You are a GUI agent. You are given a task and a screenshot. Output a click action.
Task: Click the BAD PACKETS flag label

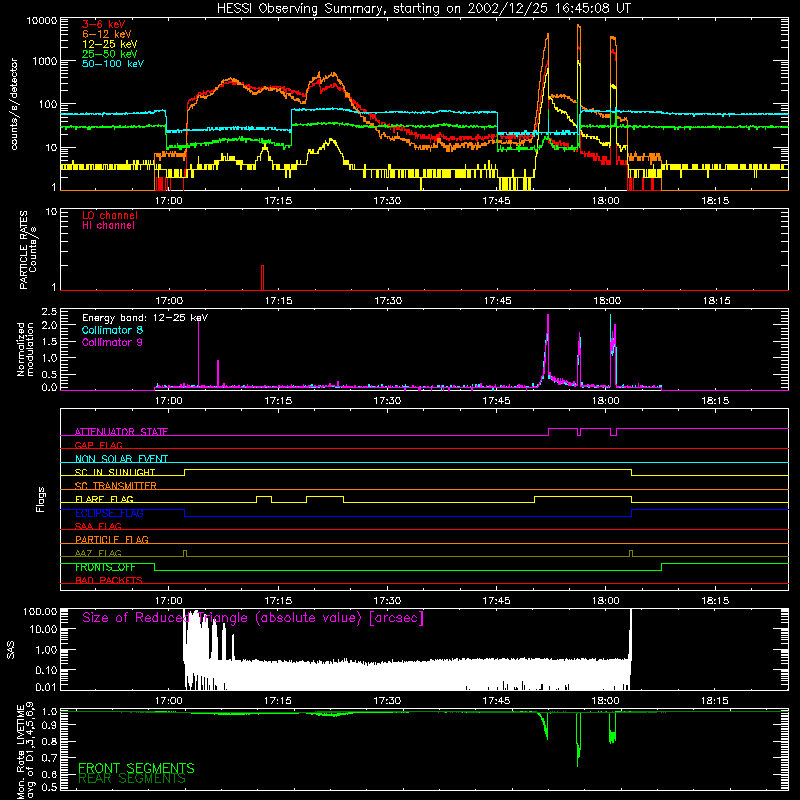click(109, 580)
